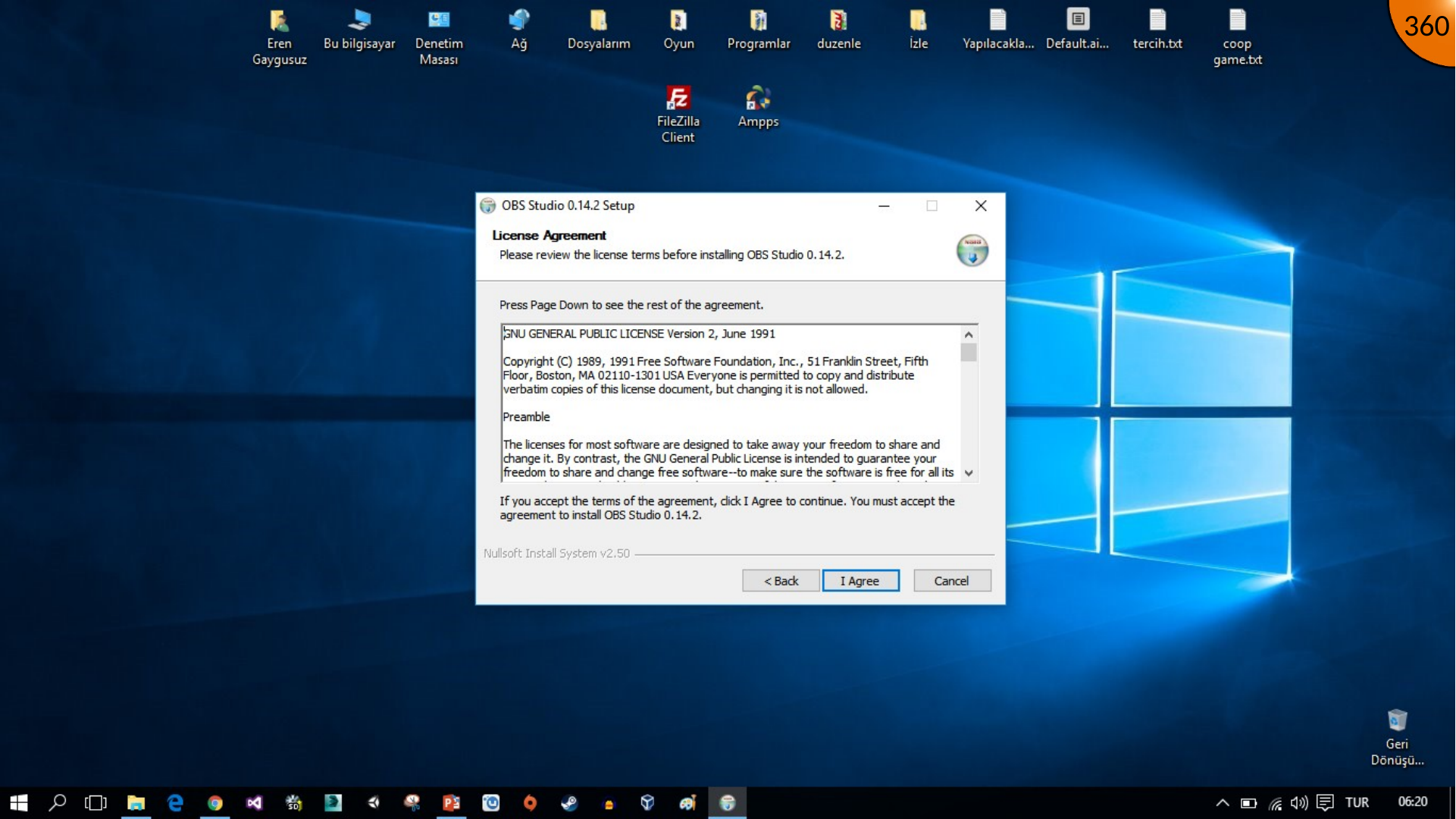The width and height of the screenshot is (1456, 819).
Task: Open taskbar search magnifier
Action: 58,802
